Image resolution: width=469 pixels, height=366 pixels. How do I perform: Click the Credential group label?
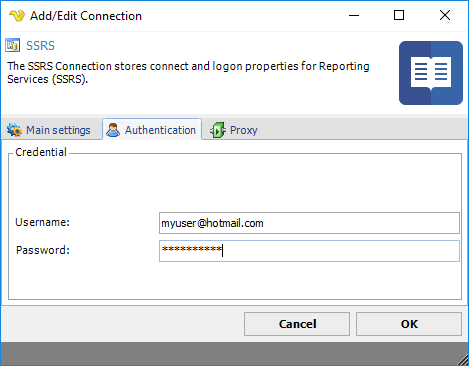[41, 152]
